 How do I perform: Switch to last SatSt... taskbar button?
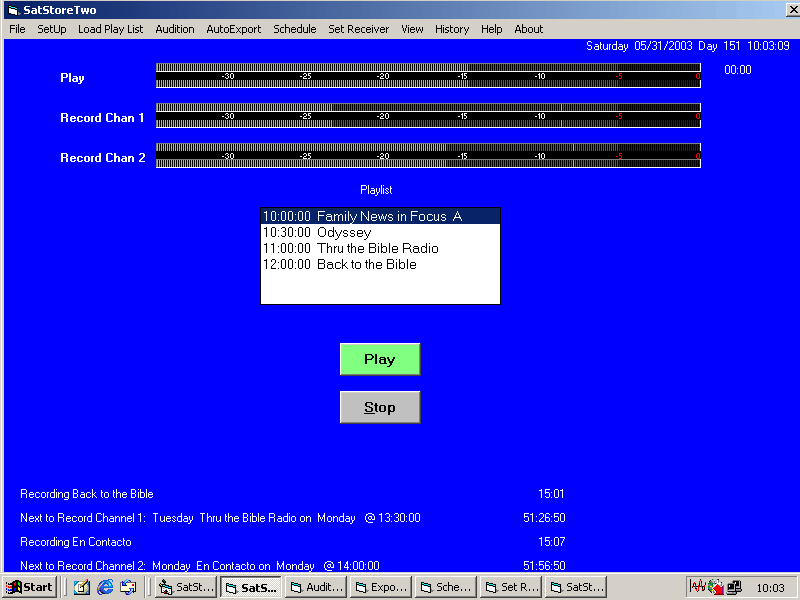pos(576,587)
